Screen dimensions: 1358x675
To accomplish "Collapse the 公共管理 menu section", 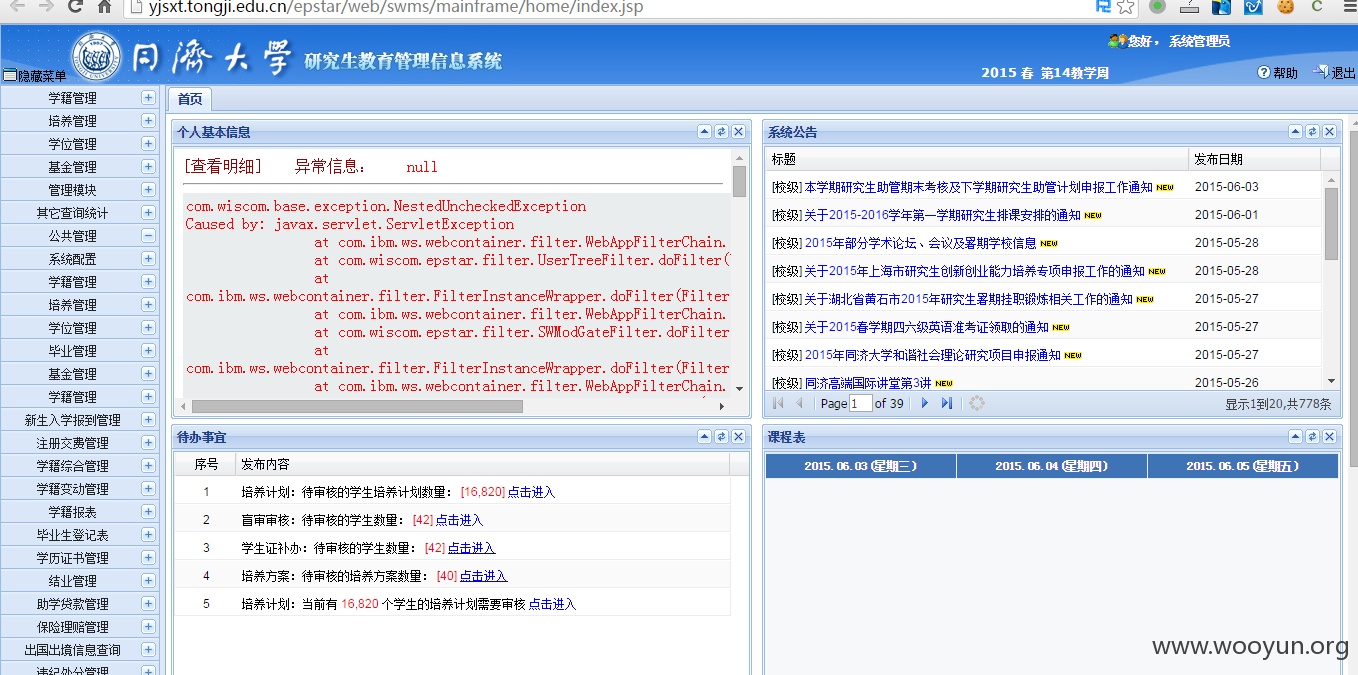I will (x=148, y=236).
